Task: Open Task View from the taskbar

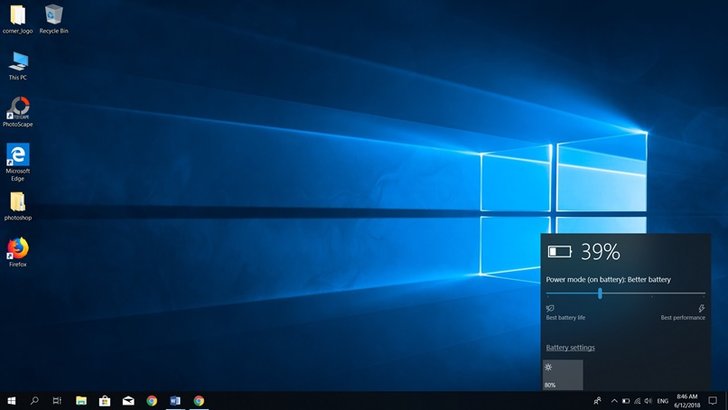Action: coord(57,401)
